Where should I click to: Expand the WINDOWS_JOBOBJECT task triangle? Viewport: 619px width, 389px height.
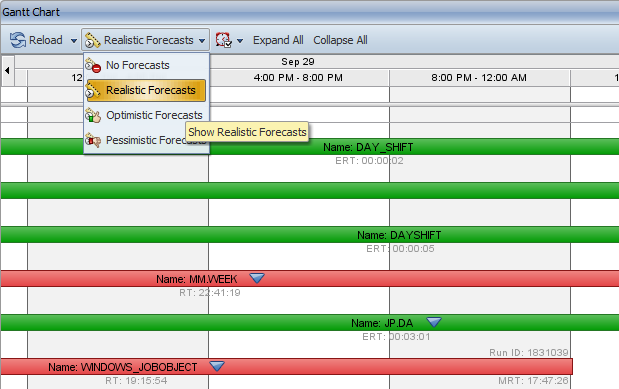217,366
